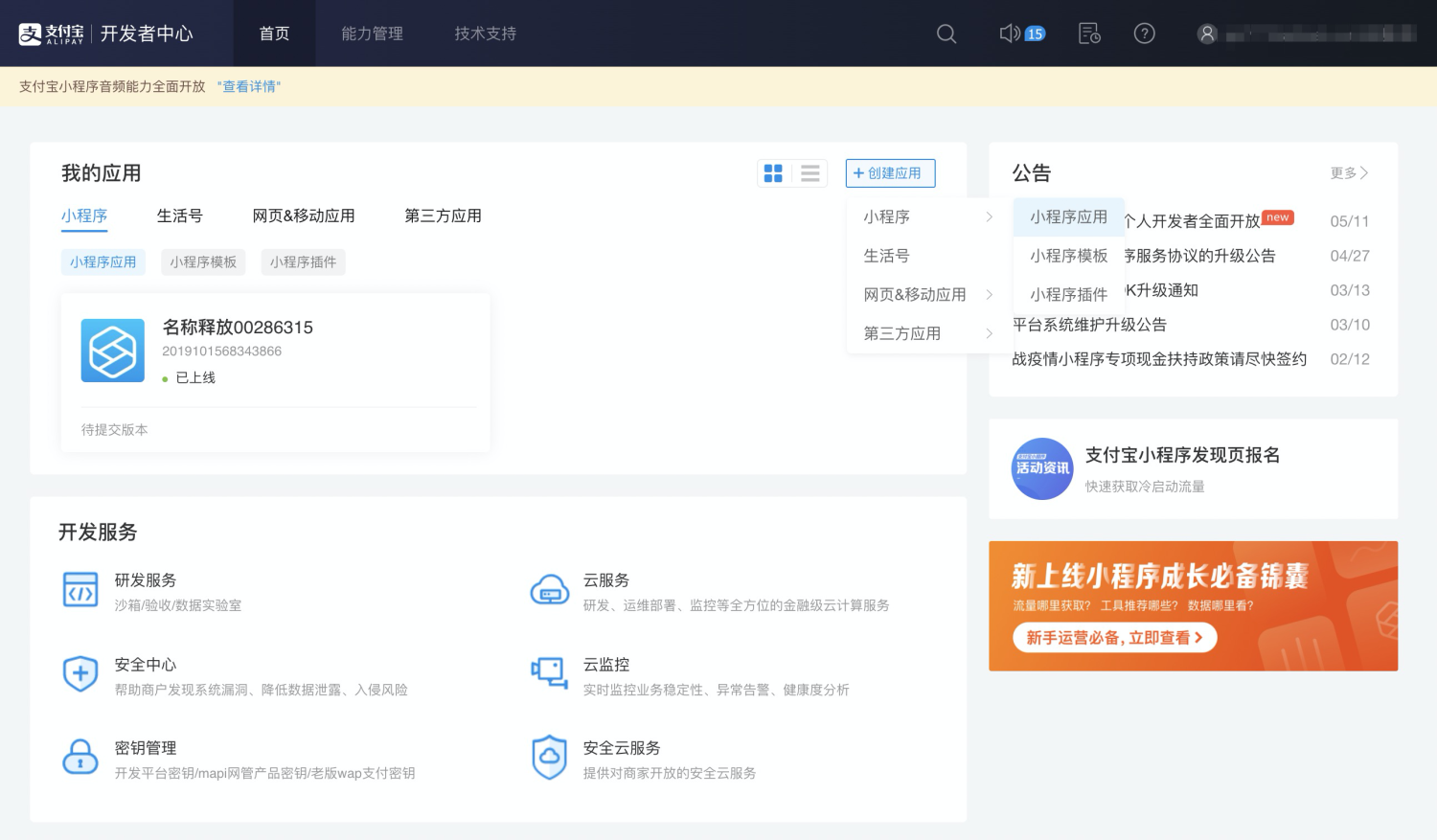Switch to list view of apps
Screen dimensions: 1437x840
coord(810,173)
